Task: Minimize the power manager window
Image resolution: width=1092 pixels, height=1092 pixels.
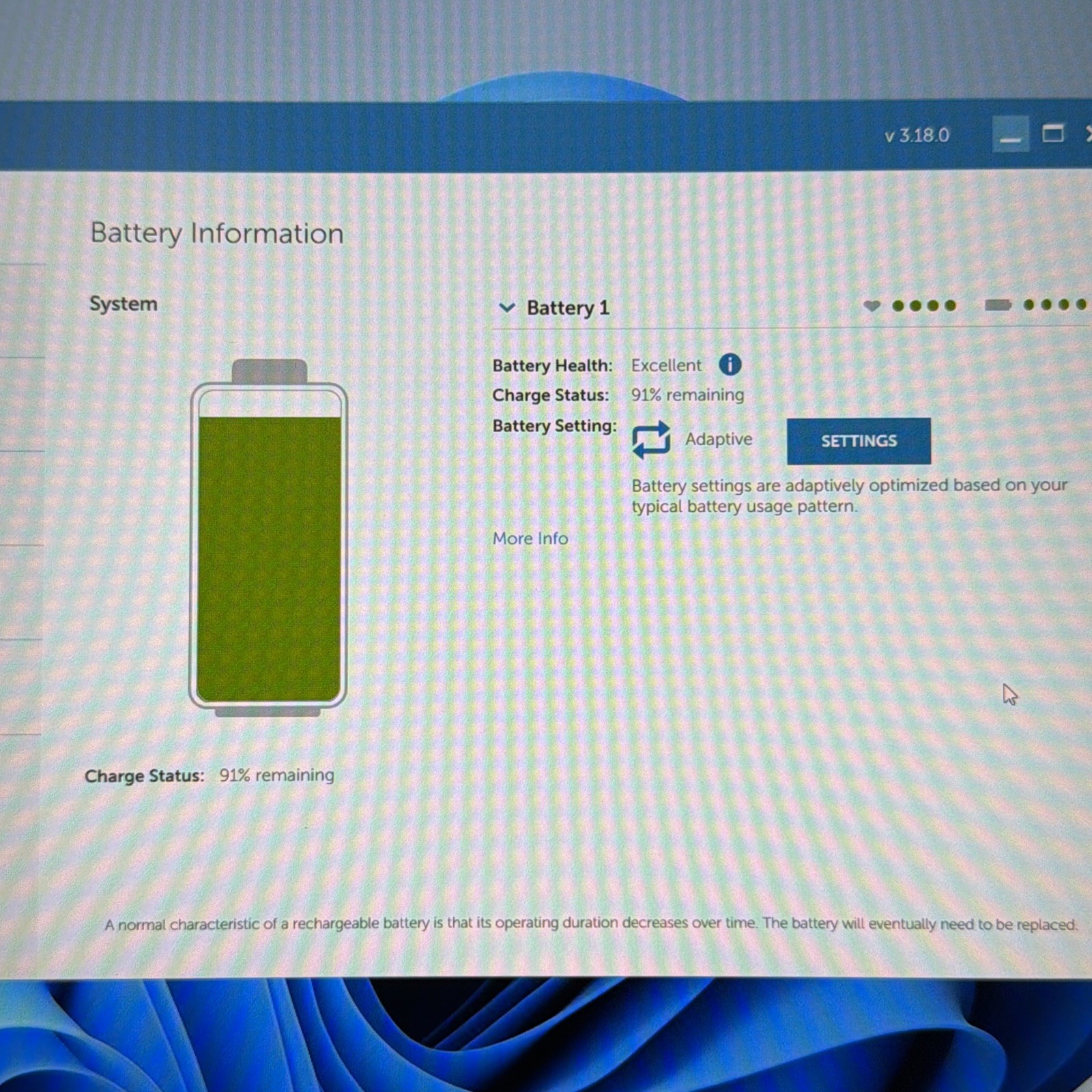Action: tap(1010, 134)
